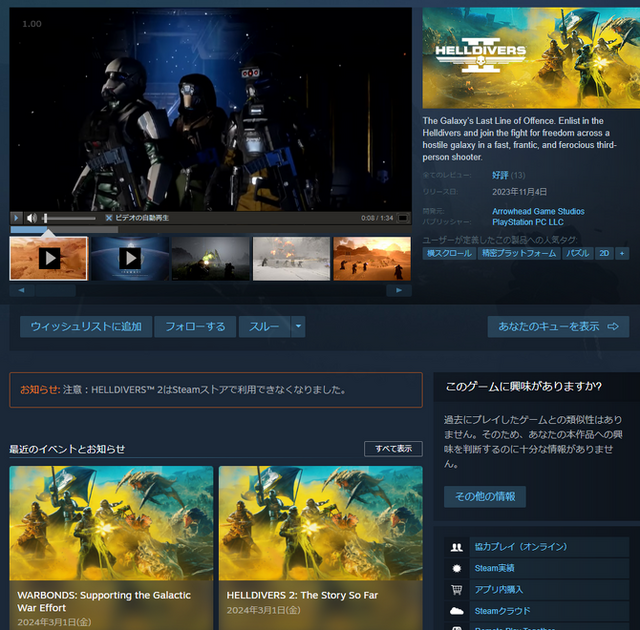This screenshot has height=630, width=640.
Task: Select the 横スクロール tag
Action: [x=449, y=253]
